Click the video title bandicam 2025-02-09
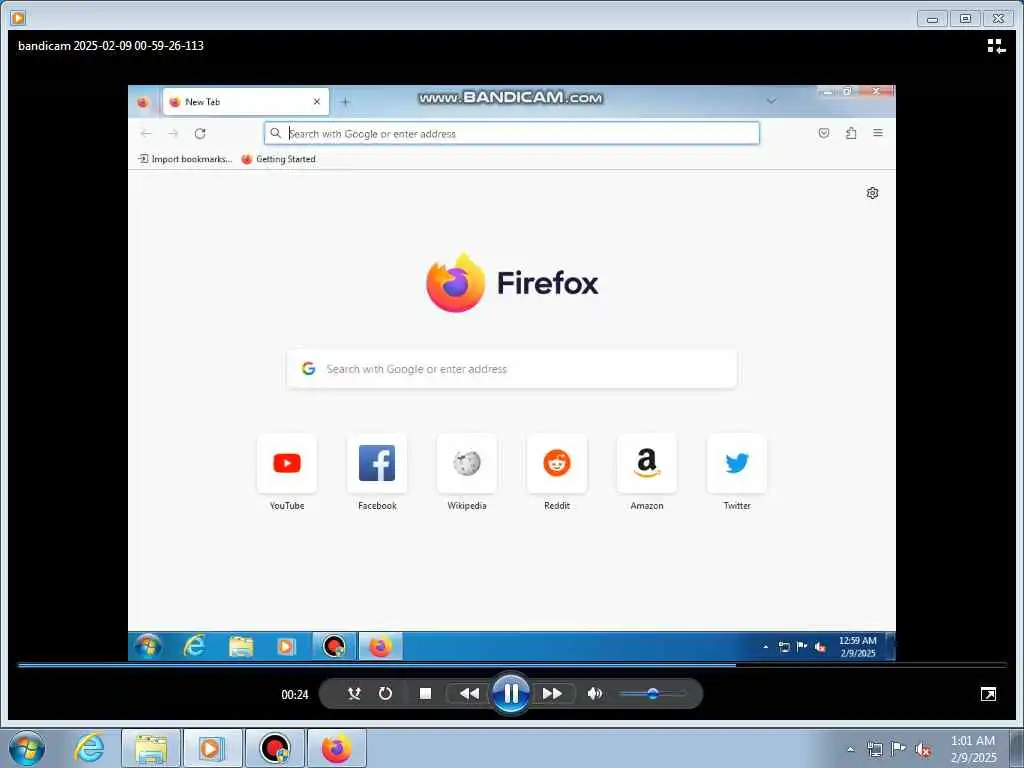This screenshot has height=768, width=1024. 110,46
